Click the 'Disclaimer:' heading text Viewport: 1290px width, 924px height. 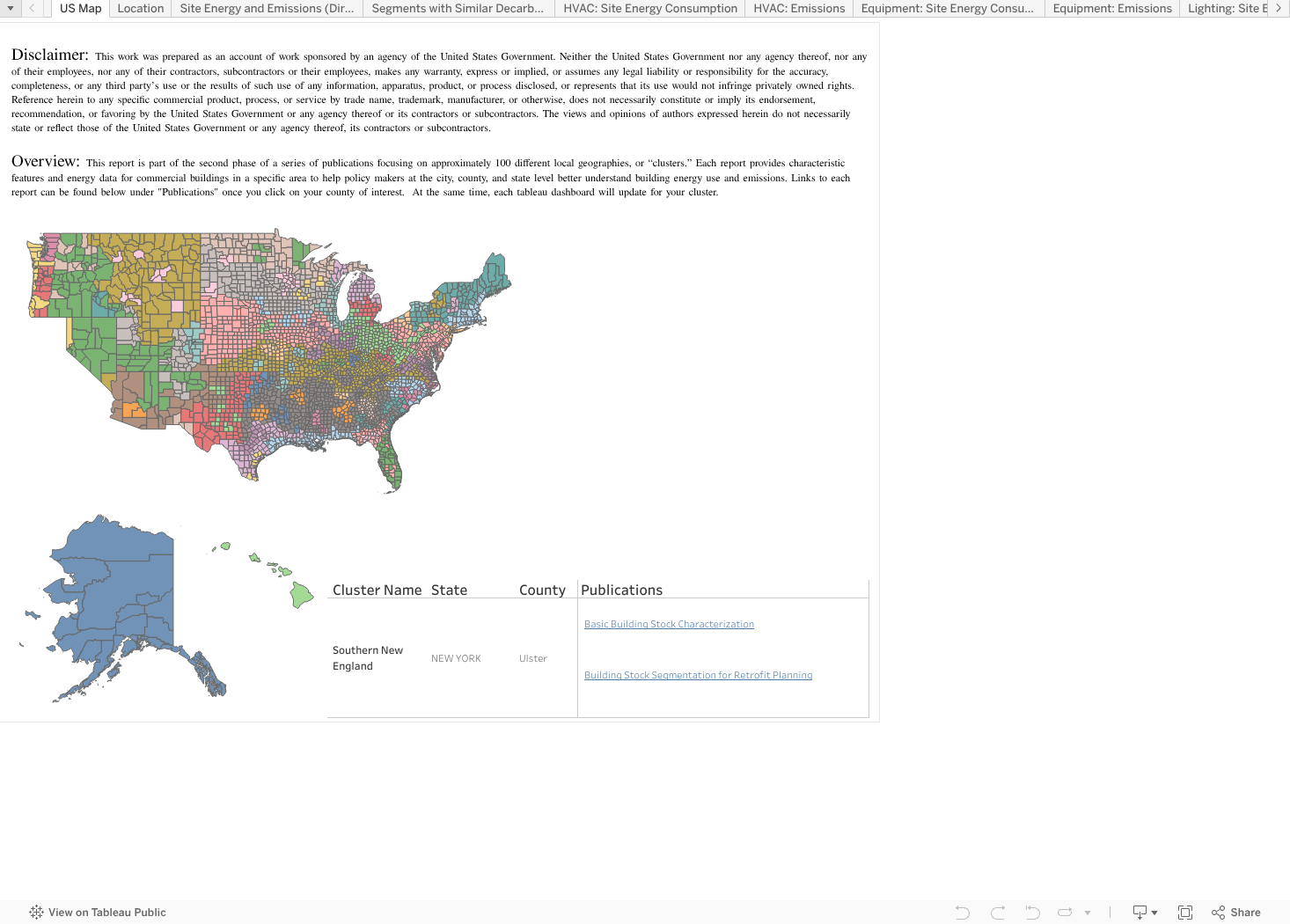[50, 55]
